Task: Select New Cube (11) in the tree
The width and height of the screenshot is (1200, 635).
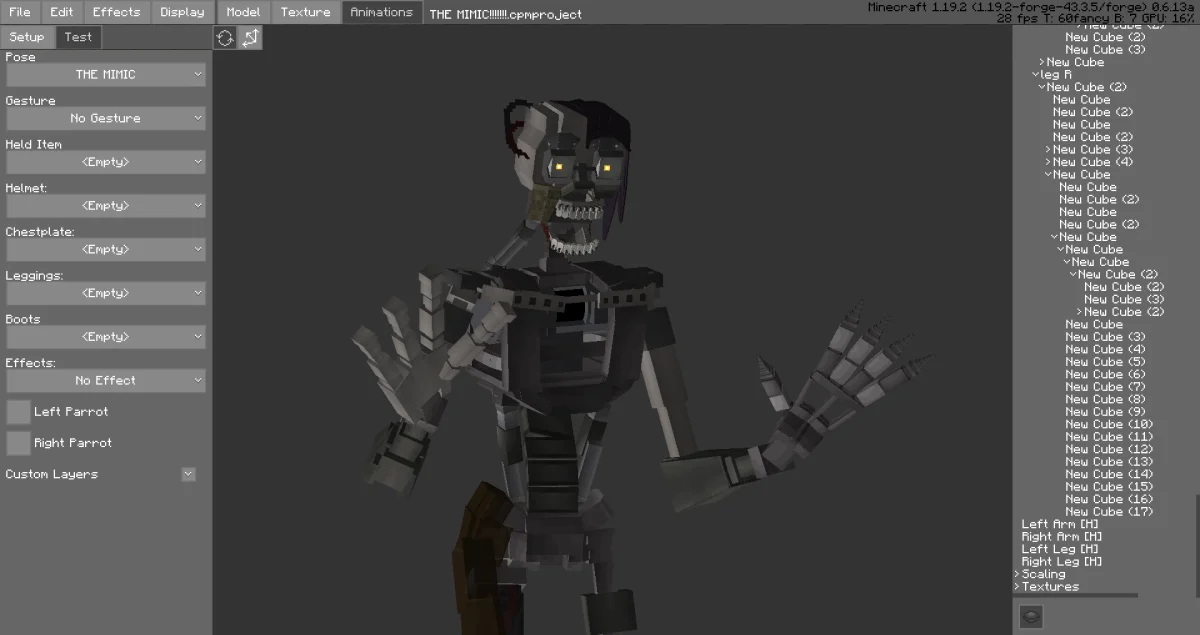Action: coord(1109,437)
